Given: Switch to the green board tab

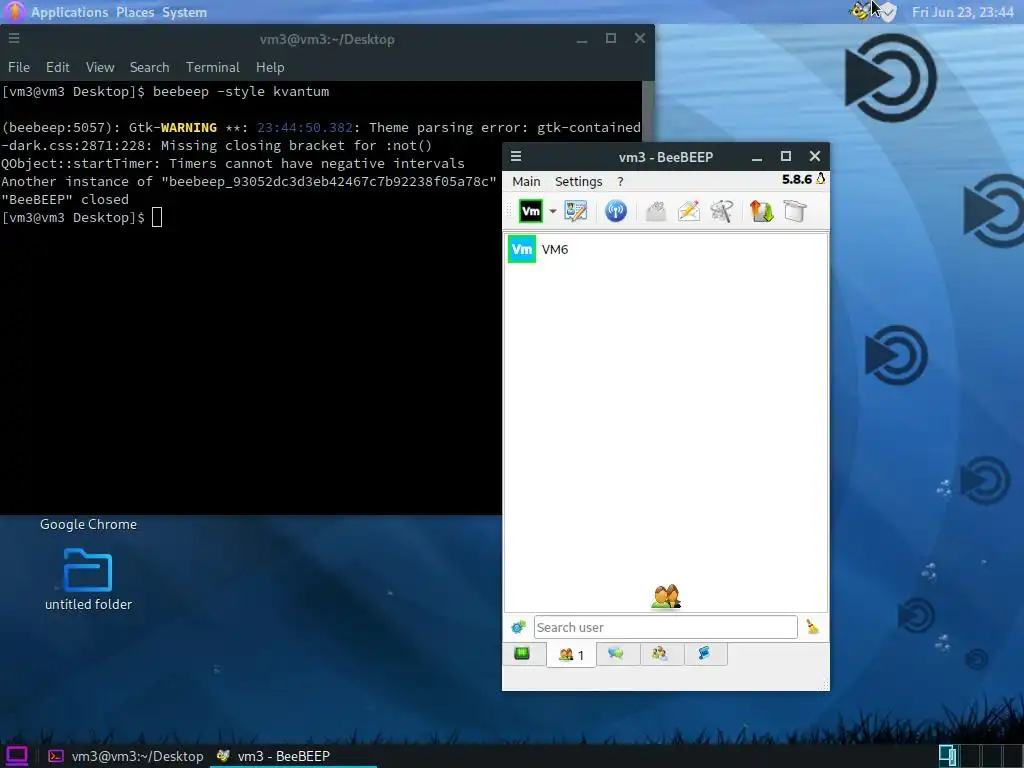Looking at the screenshot, I should (522, 654).
